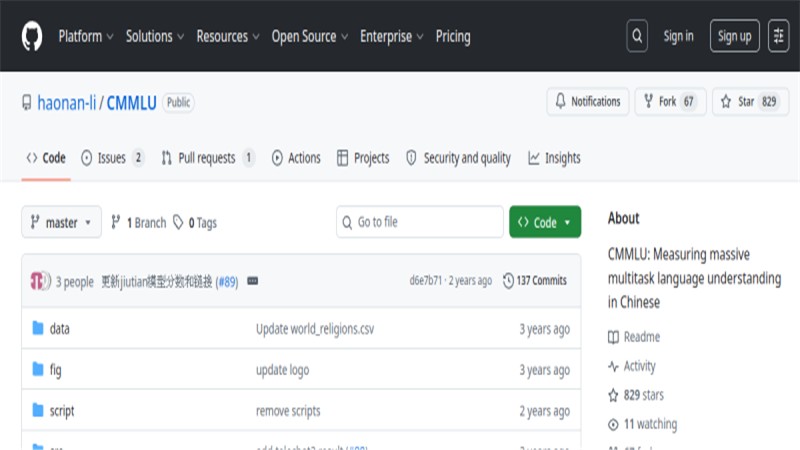Image resolution: width=800 pixels, height=450 pixels.
Task: Switch to the Issues tab
Action: click(113, 158)
